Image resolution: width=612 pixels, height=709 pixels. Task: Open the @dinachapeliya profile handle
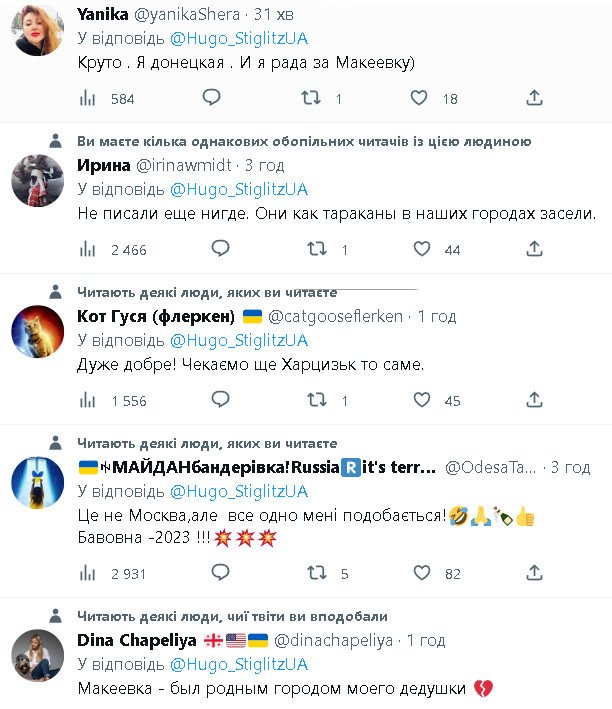pos(332,640)
